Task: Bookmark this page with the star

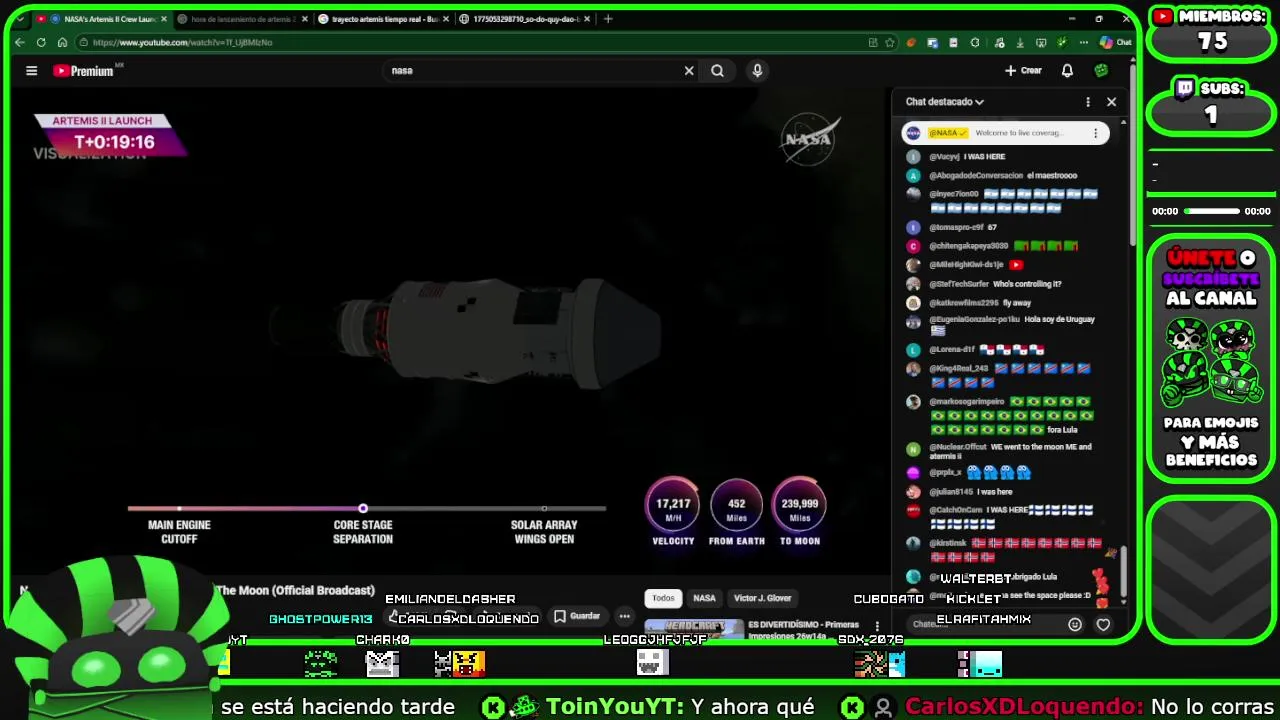Action: [890, 42]
